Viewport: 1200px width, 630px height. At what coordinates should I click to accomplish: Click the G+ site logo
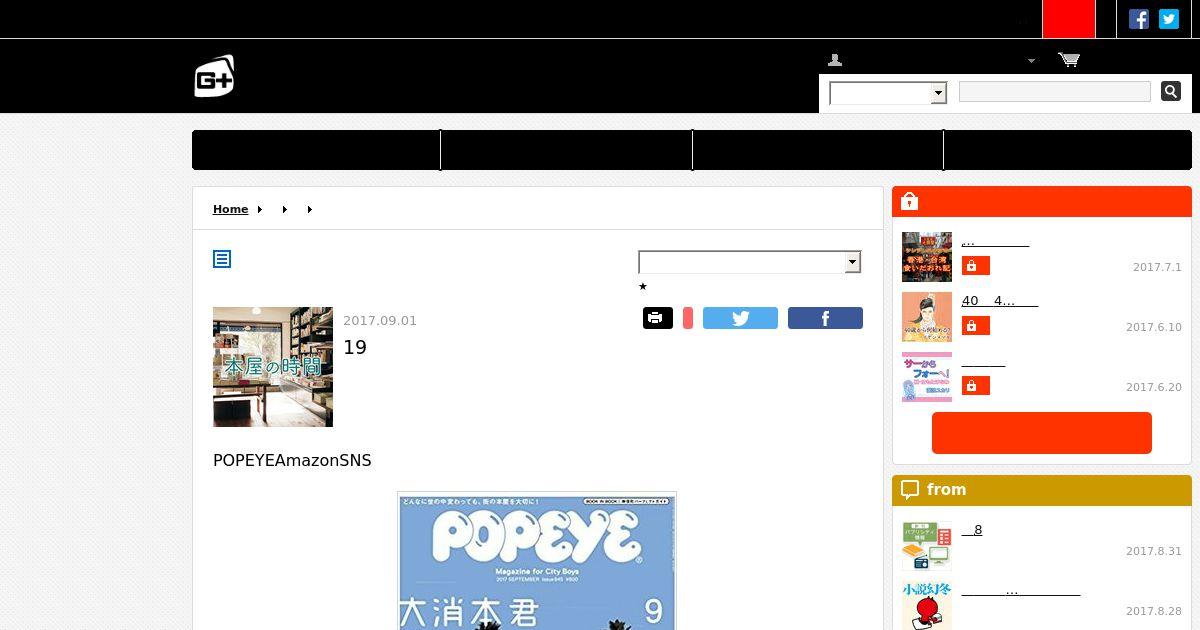214,76
